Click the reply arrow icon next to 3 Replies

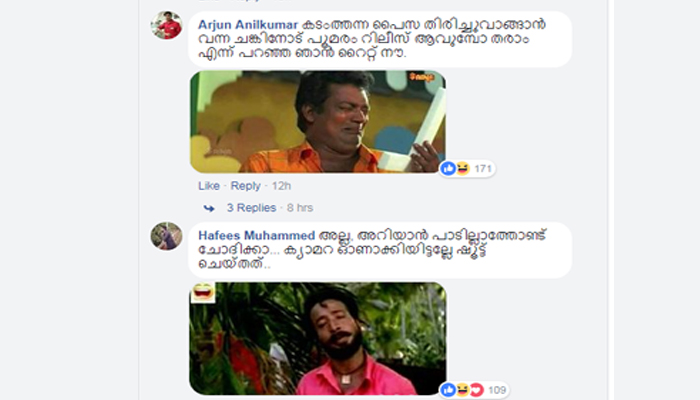(209, 208)
